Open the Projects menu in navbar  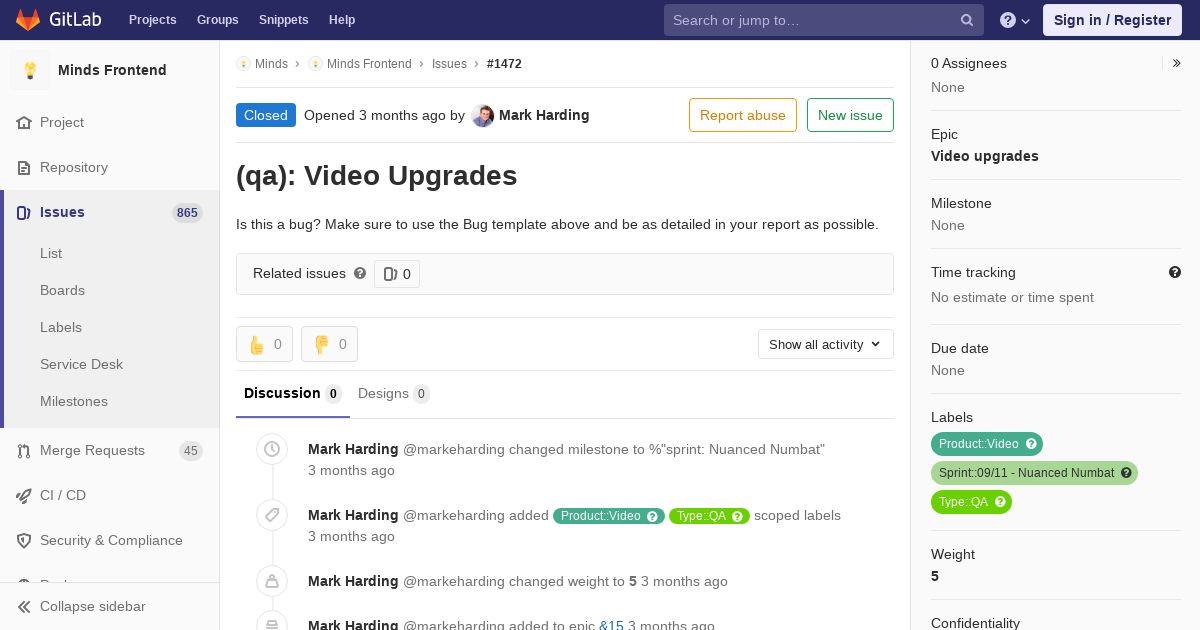153,20
